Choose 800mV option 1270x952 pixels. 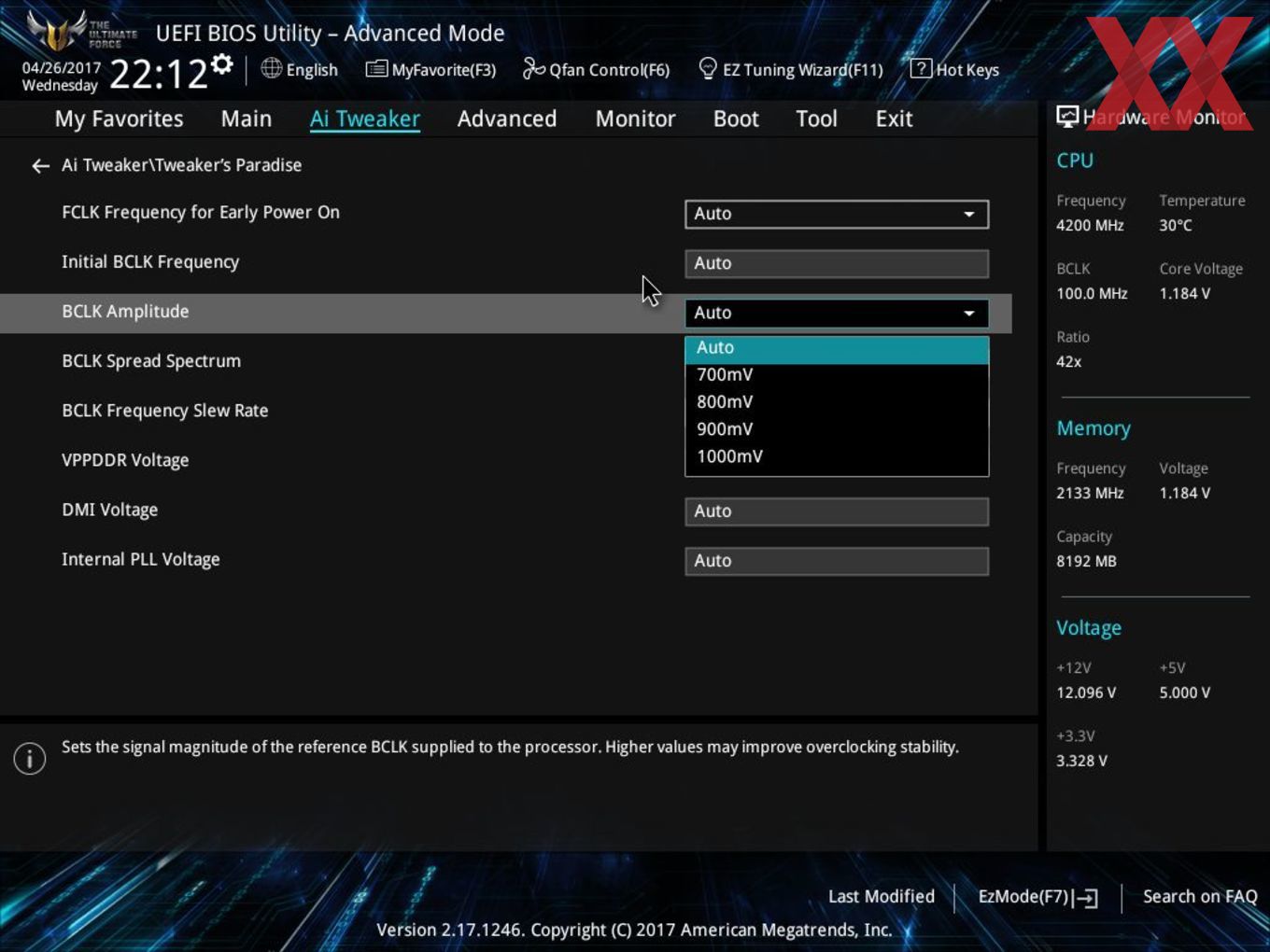(x=837, y=402)
